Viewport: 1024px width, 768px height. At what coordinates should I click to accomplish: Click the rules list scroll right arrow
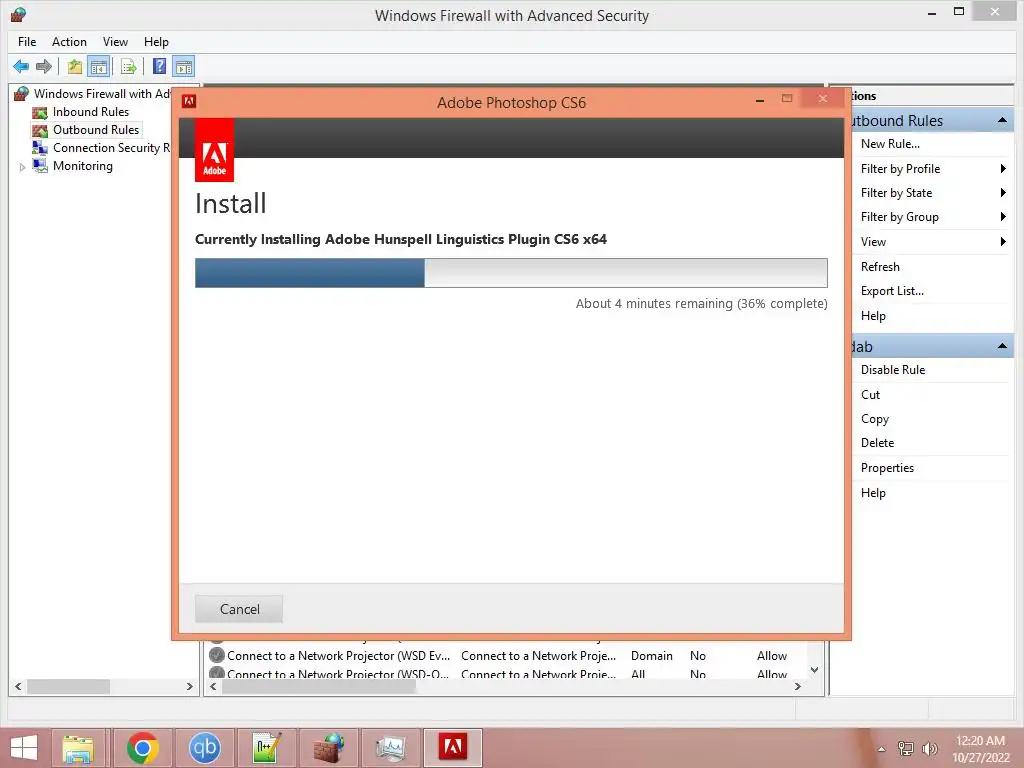(797, 686)
